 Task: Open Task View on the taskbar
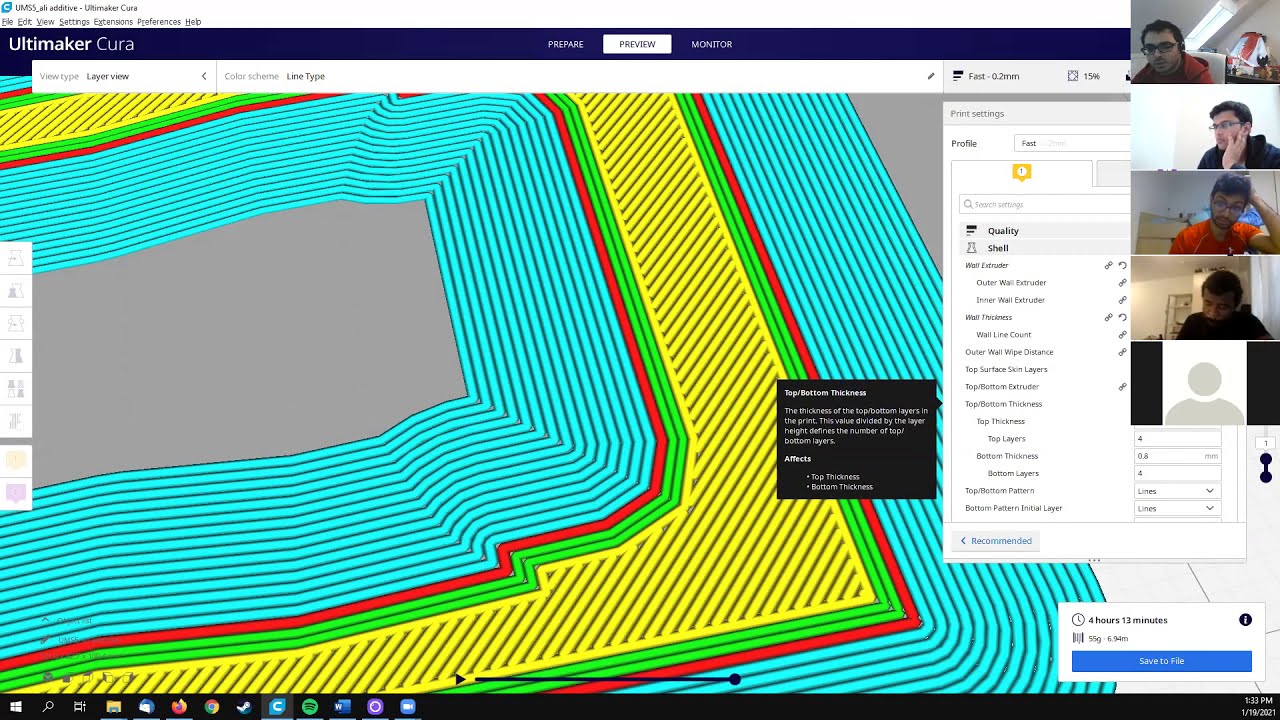coord(80,707)
